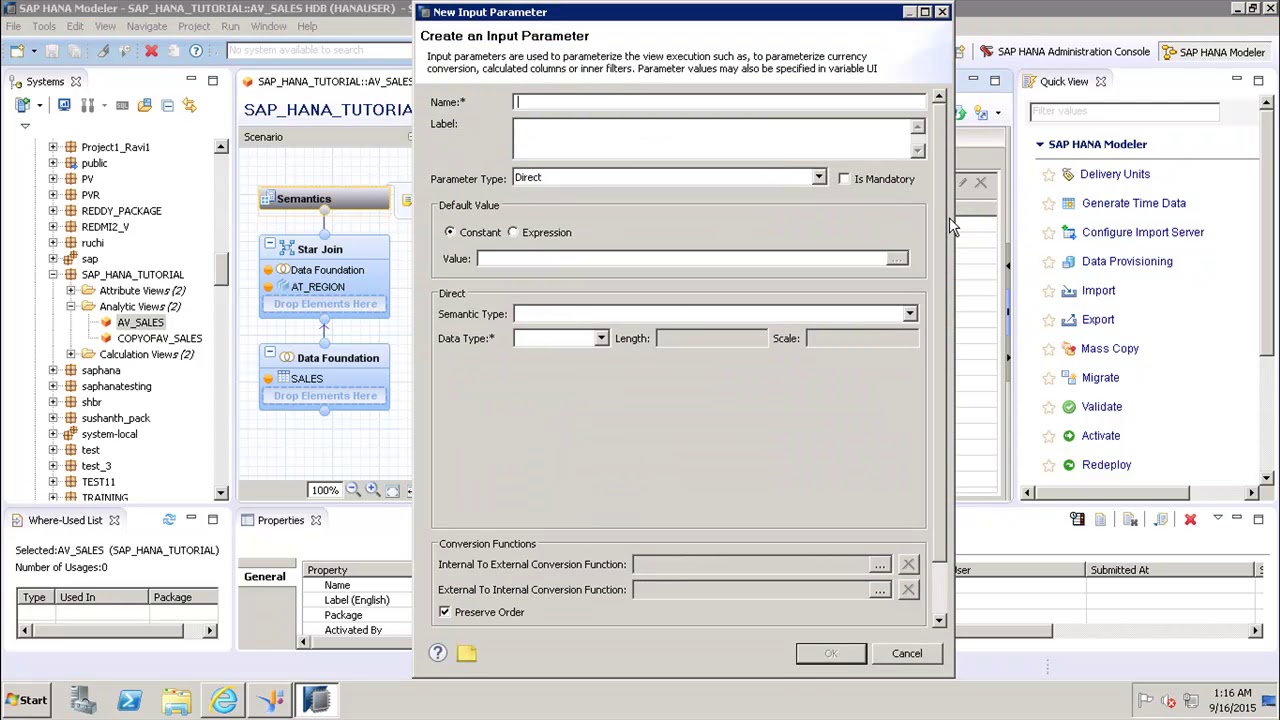This screenshot has width=1280, height=720.
Task: Select the Constant radio button
Action: [449, 232]
